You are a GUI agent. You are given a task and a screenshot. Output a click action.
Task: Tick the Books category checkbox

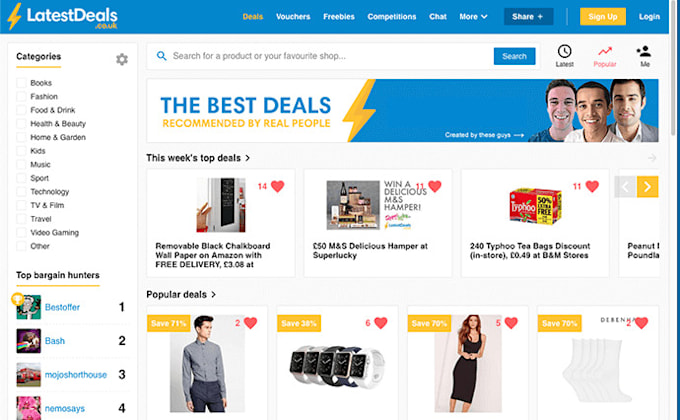pyautogui.click(x=21, y=83)
